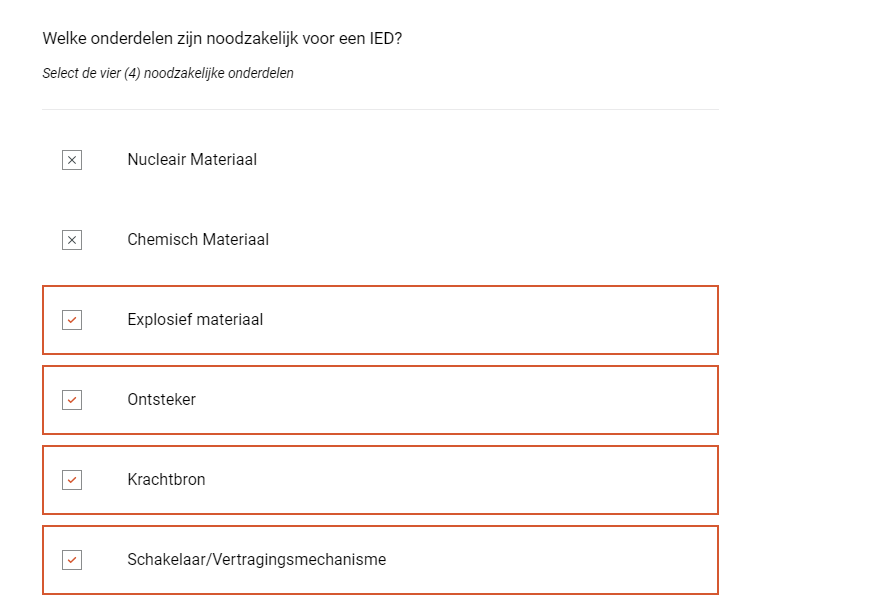Click the Chemisch Materiaal label text
Screen dimensions: 884x615
pos(198,240)
